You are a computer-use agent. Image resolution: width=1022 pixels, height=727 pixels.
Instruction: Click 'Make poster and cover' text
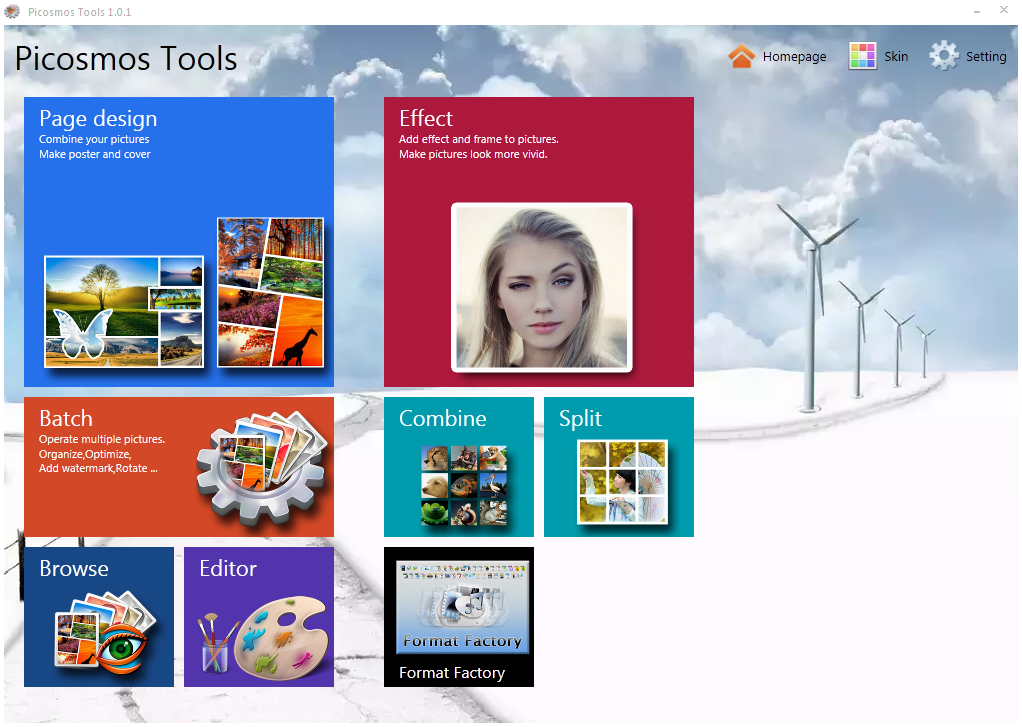pyautogui.click(x=95, y=154)
